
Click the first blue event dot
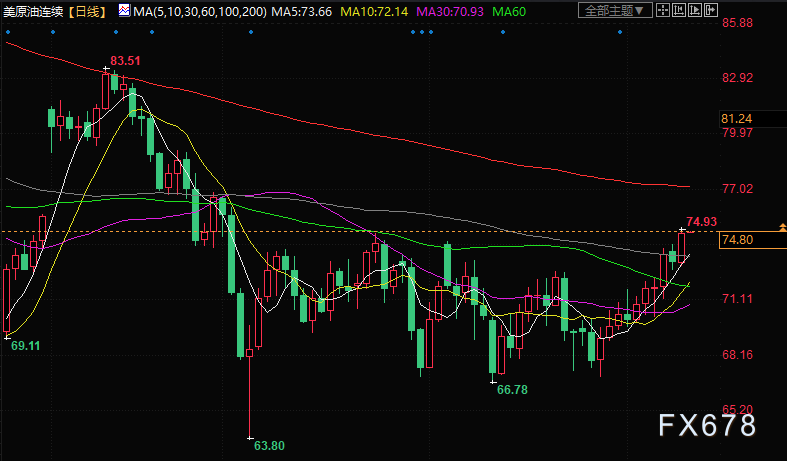[8, 32]
